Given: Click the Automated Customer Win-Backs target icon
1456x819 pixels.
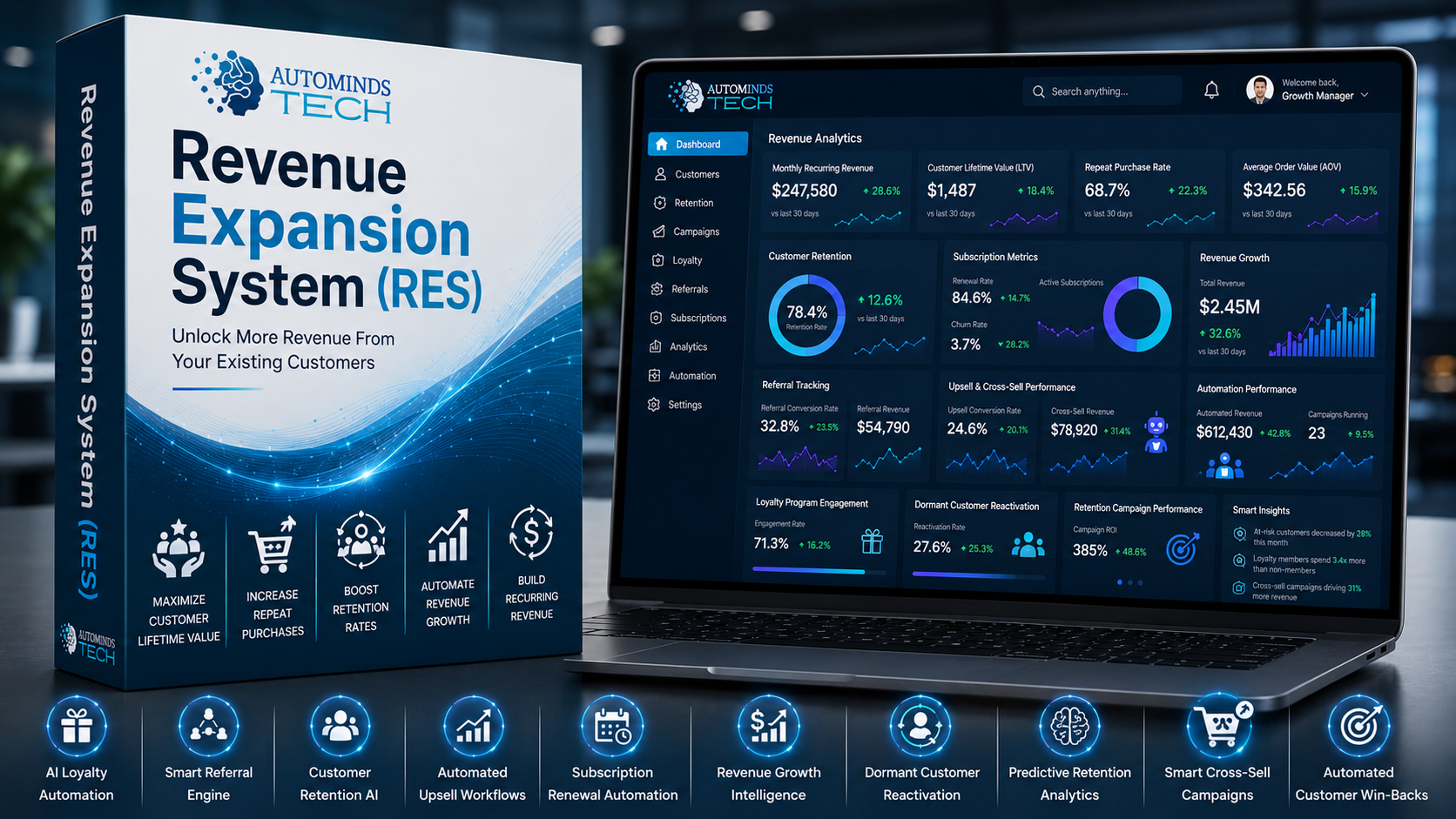Looking at the screenshot, I should (x=1358, y=727).
